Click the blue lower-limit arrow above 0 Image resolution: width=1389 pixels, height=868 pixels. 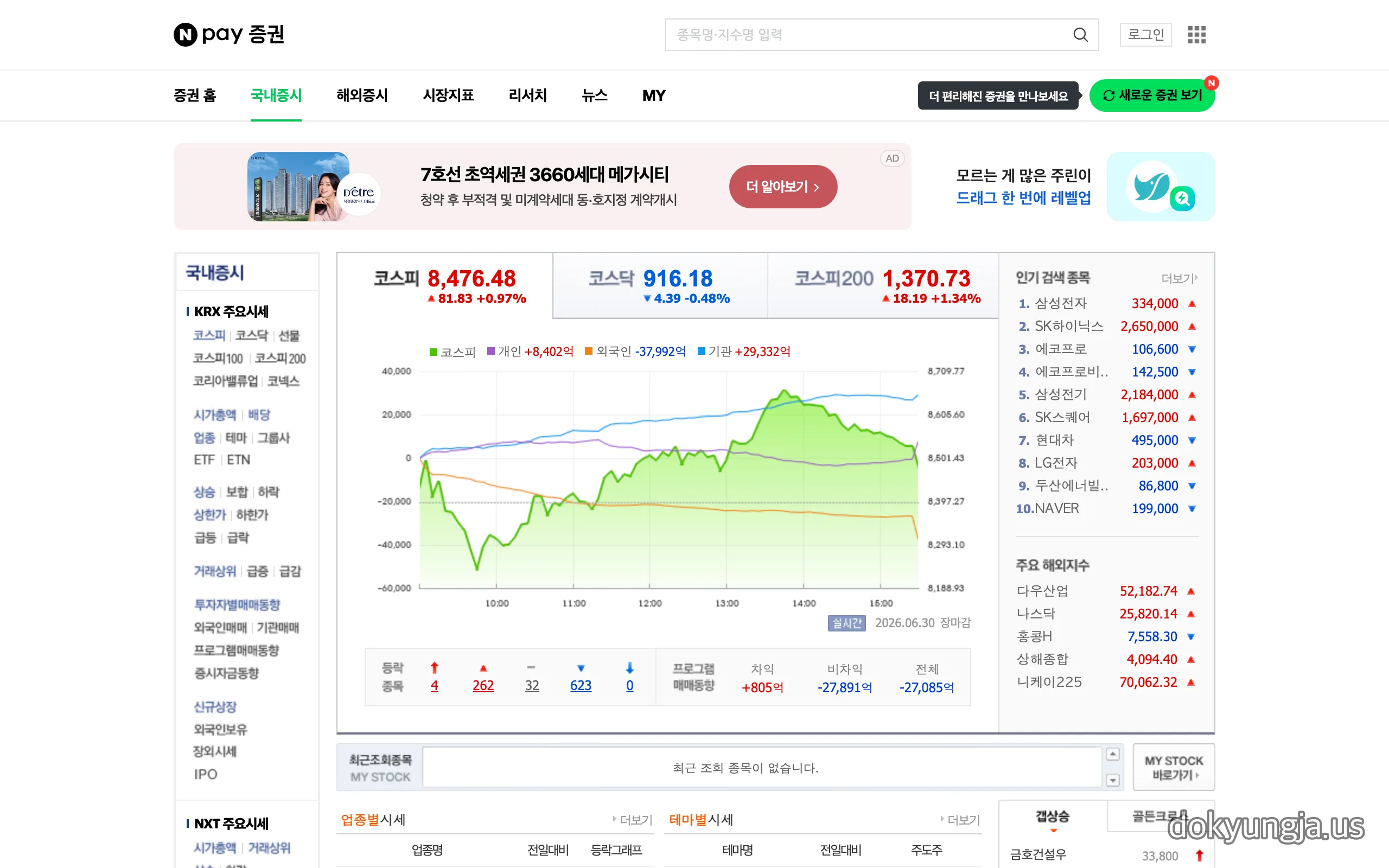tap(629, 668)
